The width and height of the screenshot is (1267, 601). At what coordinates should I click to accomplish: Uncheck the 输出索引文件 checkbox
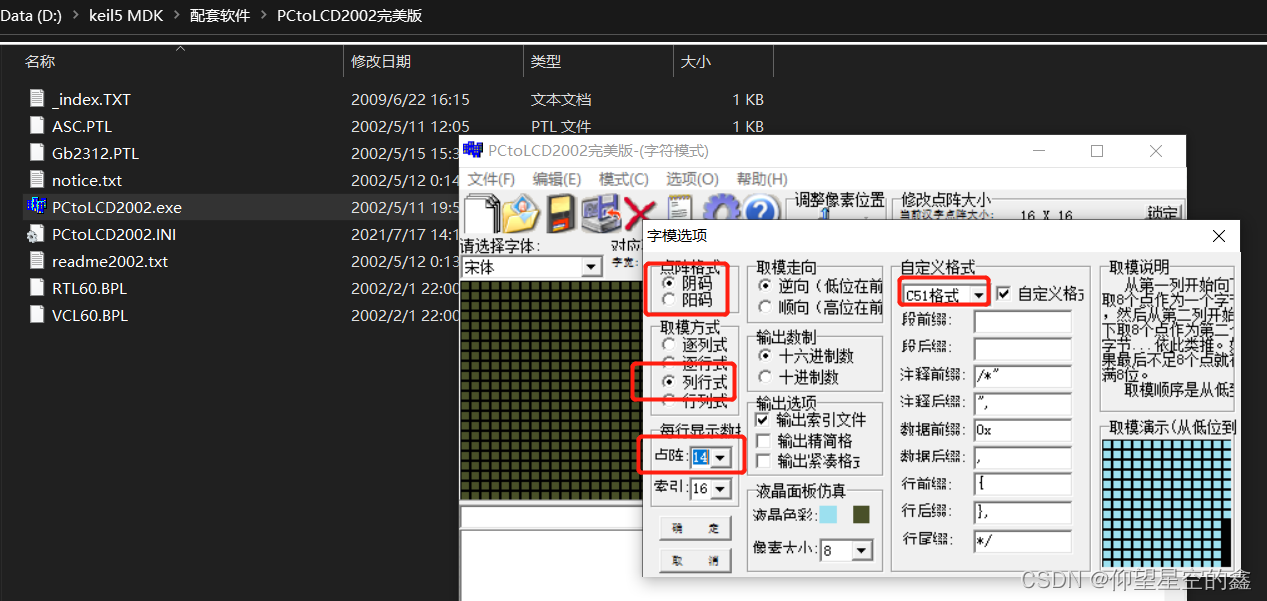(x=761, y=420)
